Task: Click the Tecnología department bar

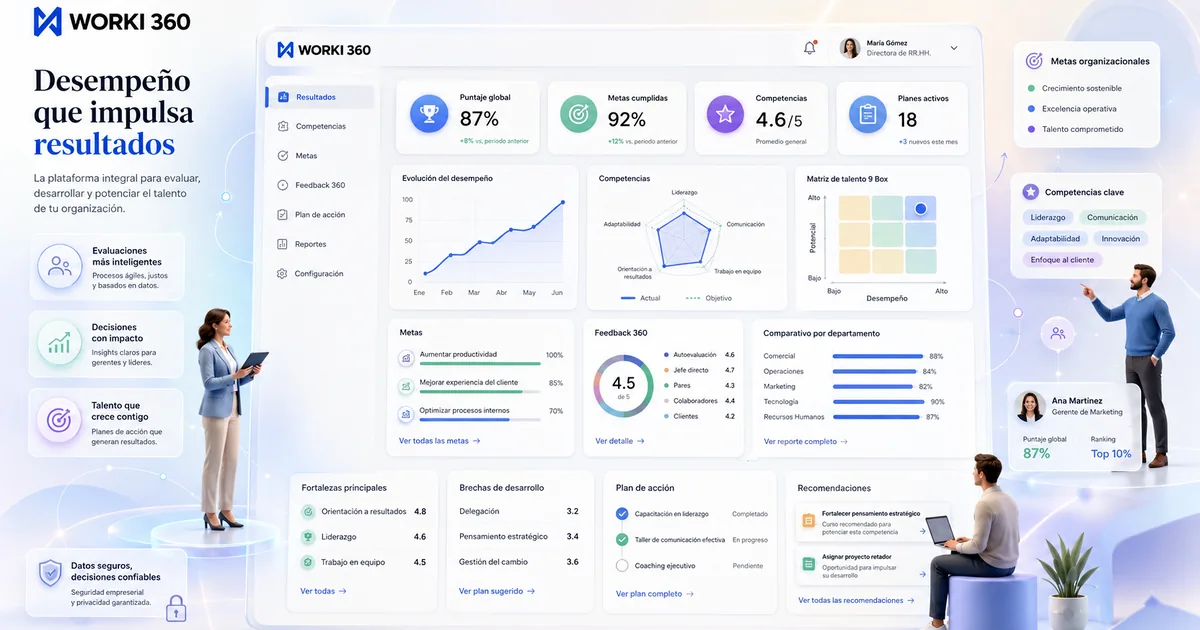Action: tap(879, 402)
